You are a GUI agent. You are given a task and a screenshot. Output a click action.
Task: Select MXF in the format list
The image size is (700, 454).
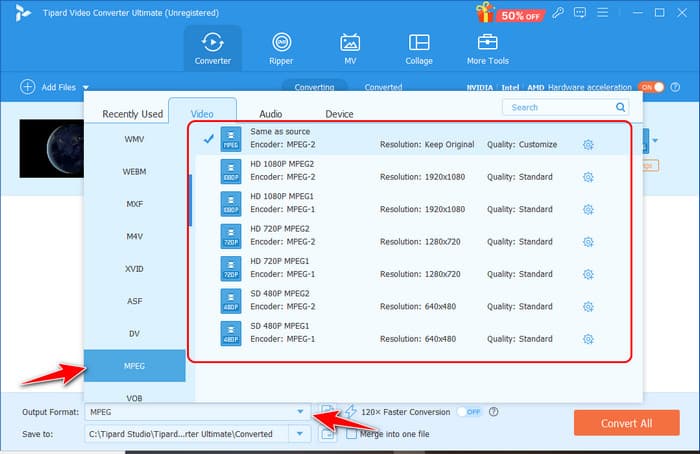click(x=134, y=204)
